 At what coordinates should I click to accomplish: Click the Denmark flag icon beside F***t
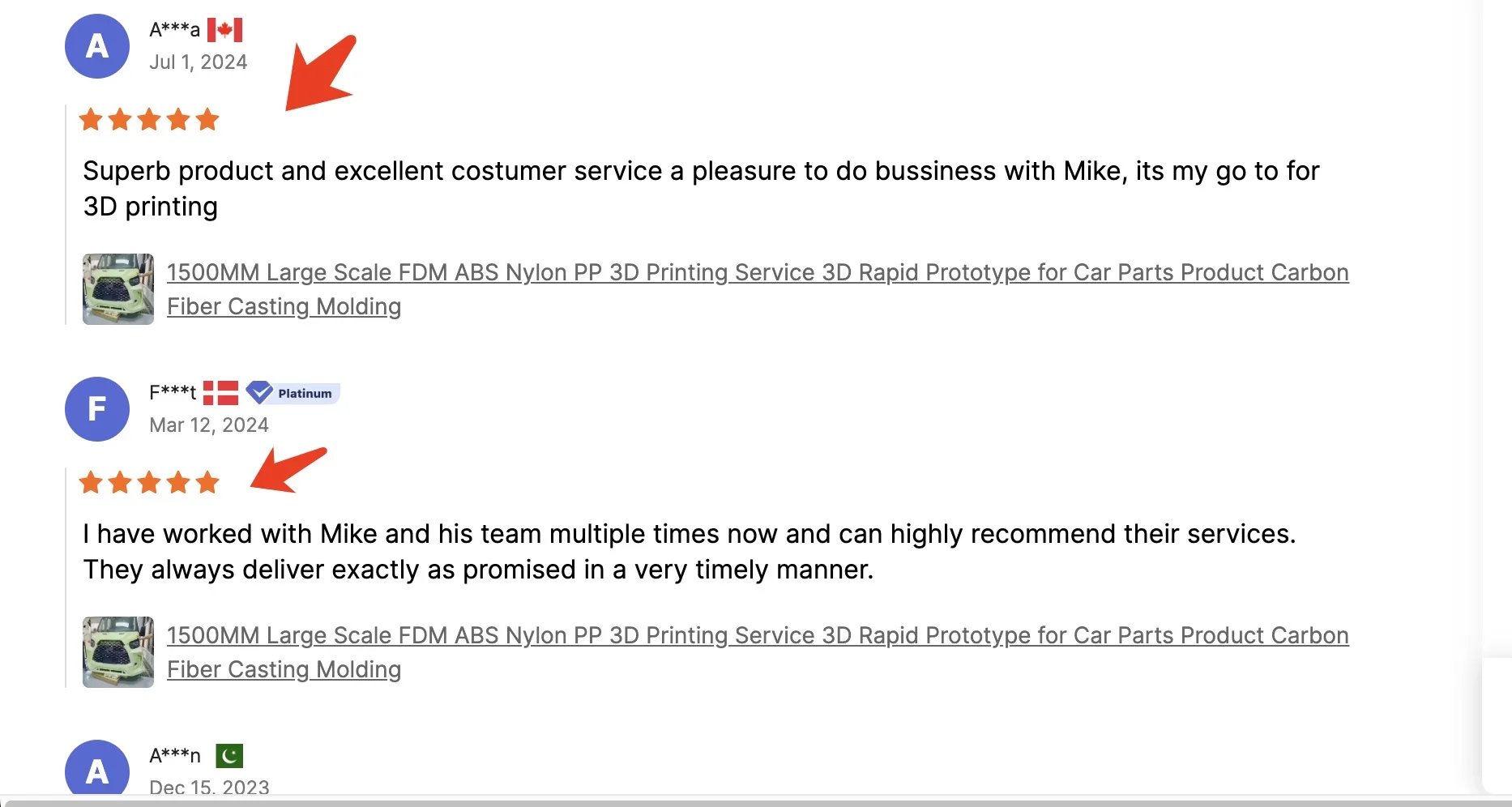[220, 393]
